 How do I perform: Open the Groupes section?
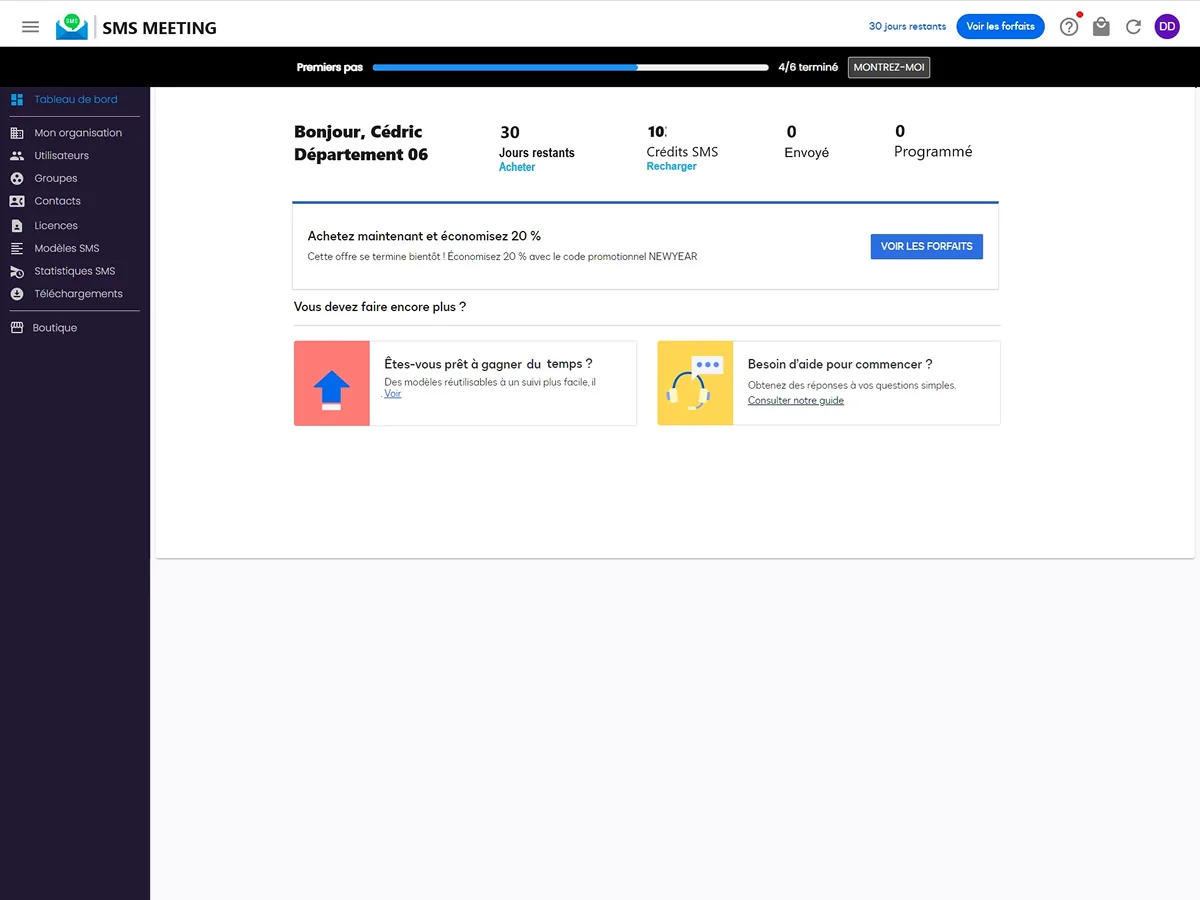(56, 179)
